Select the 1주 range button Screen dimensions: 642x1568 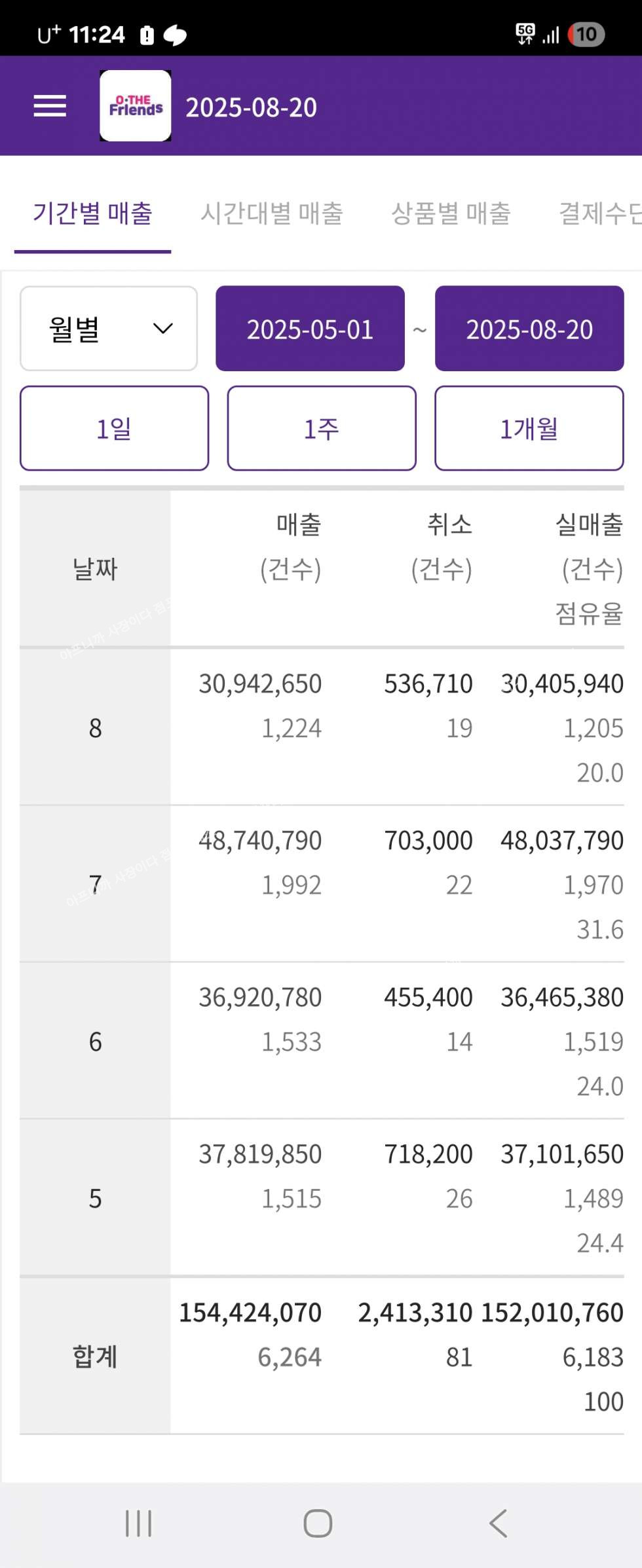pyautogui.click(x=322, y=429)
